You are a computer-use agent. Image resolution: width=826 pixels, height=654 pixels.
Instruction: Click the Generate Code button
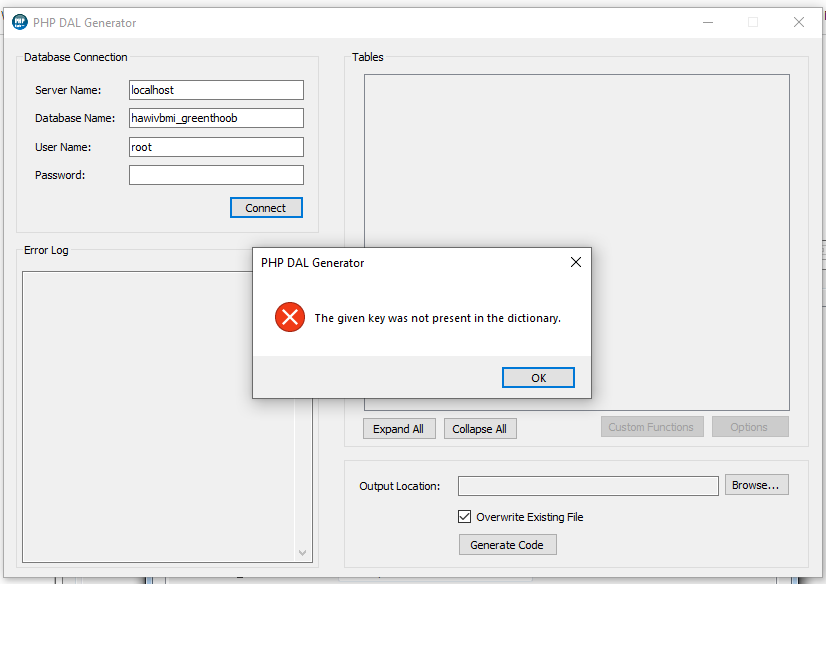[x=507, y=545]
